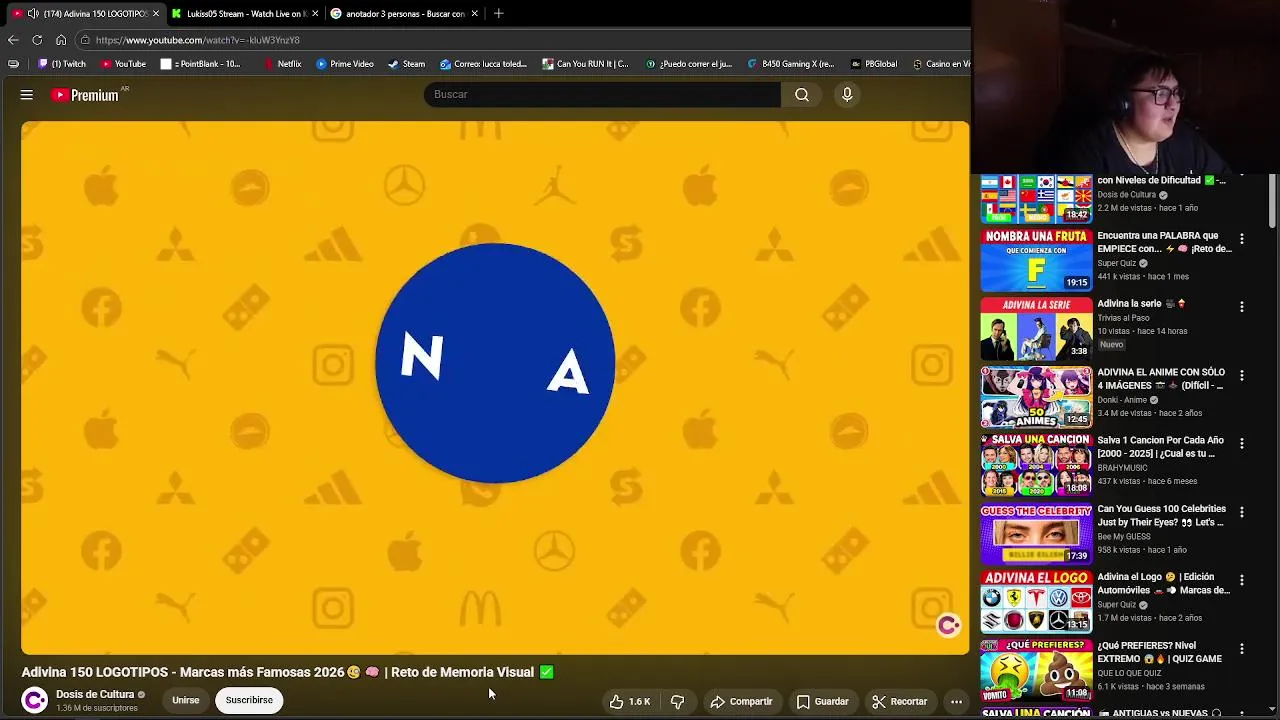
Task: Open Guess the Celebrity thumbnail
Action: pos(1036,534)
